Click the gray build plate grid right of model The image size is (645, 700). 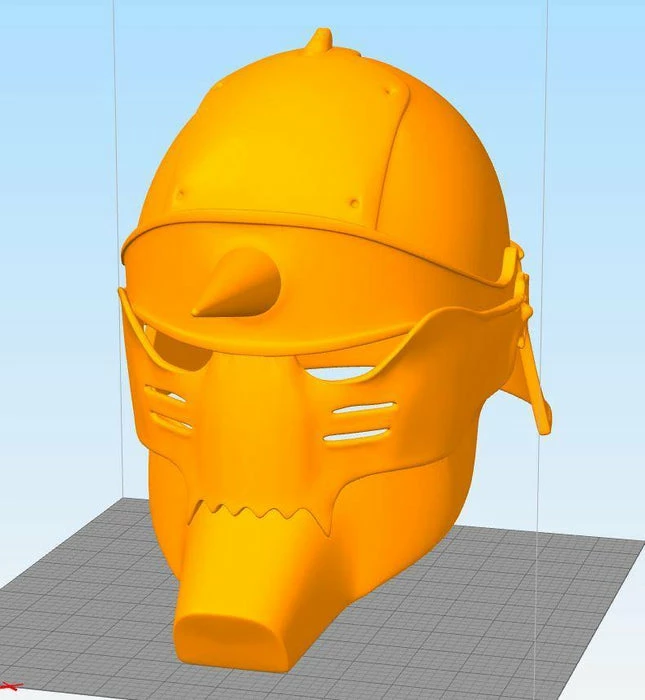560,600
